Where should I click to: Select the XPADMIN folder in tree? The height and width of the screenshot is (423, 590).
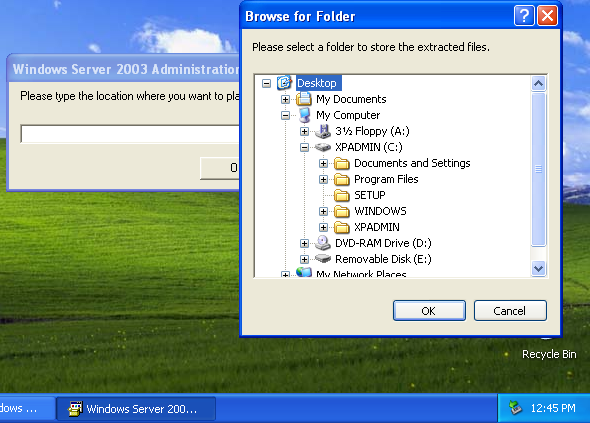(x=377, y=227)
